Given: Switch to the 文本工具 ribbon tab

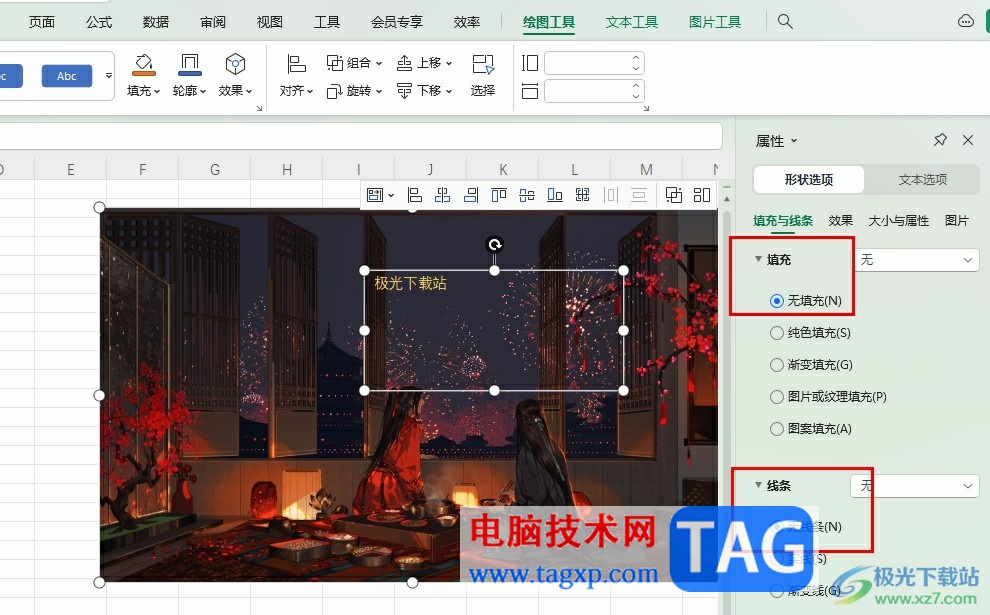Looking at the screenshot, I should (x=631, y=22).
